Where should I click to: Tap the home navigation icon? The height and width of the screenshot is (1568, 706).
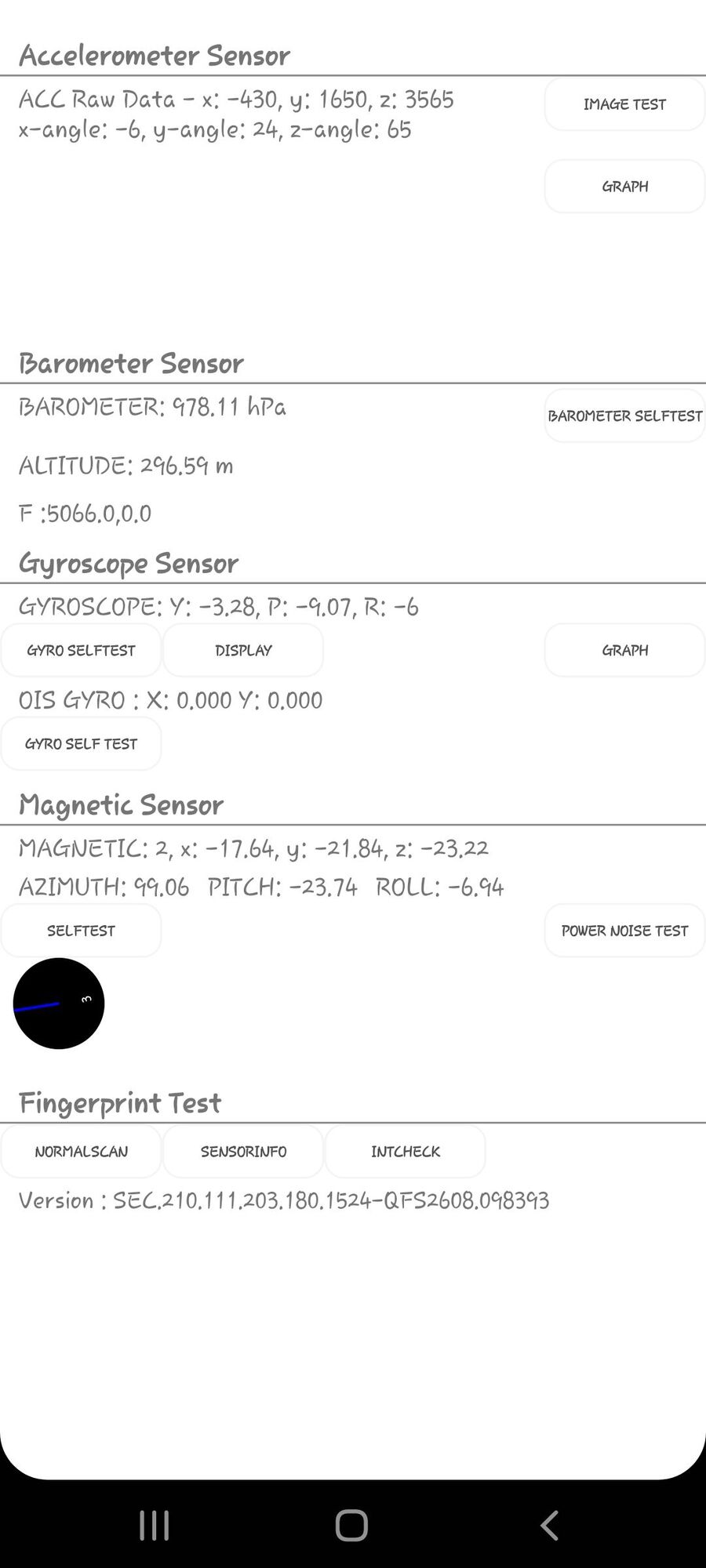coord(351,1526)
